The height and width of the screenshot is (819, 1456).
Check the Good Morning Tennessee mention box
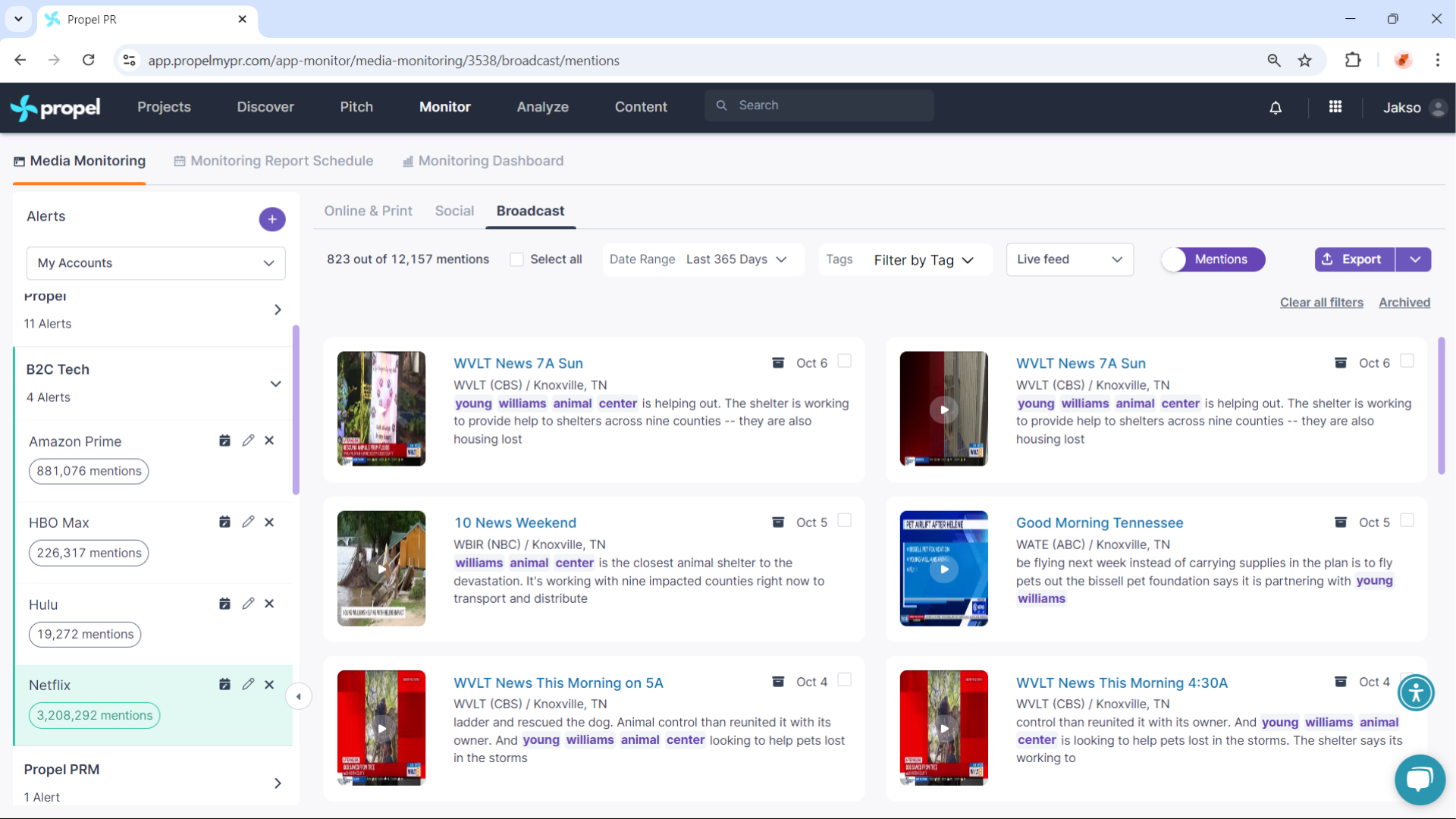(x=1407, y=520)
